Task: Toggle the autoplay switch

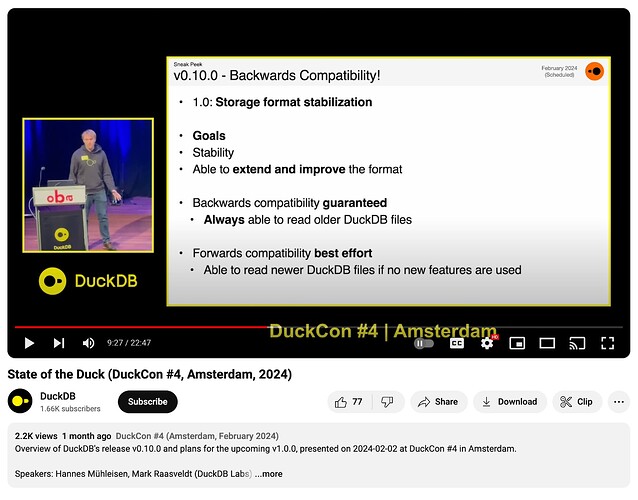Action: [x=424, y=343]
